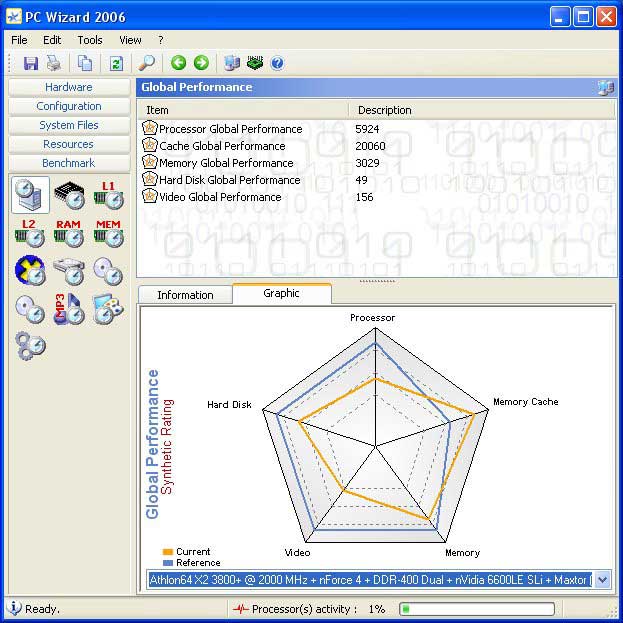Open the Configuration category

click(x=69, y=106)
